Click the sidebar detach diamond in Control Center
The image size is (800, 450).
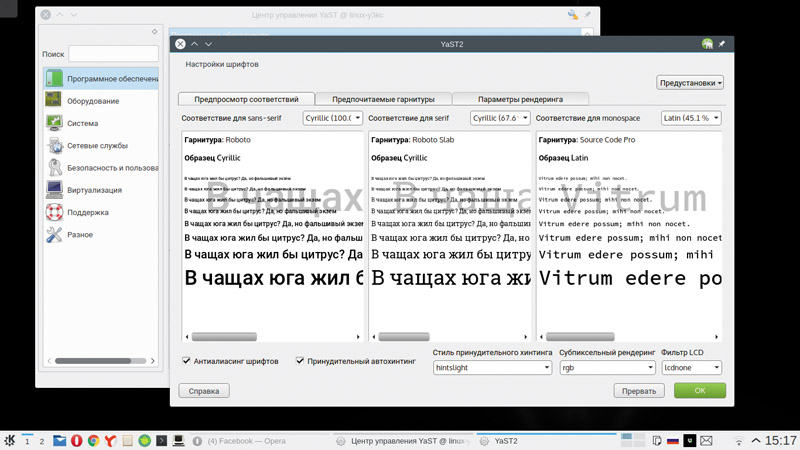click(155, 32)
